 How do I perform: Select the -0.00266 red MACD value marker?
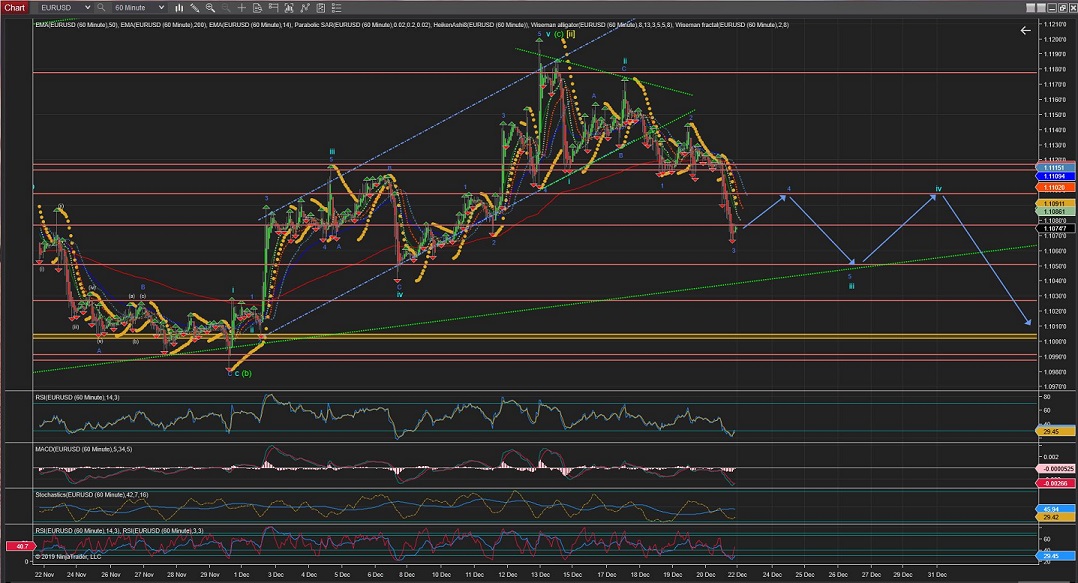[1055, 483]
